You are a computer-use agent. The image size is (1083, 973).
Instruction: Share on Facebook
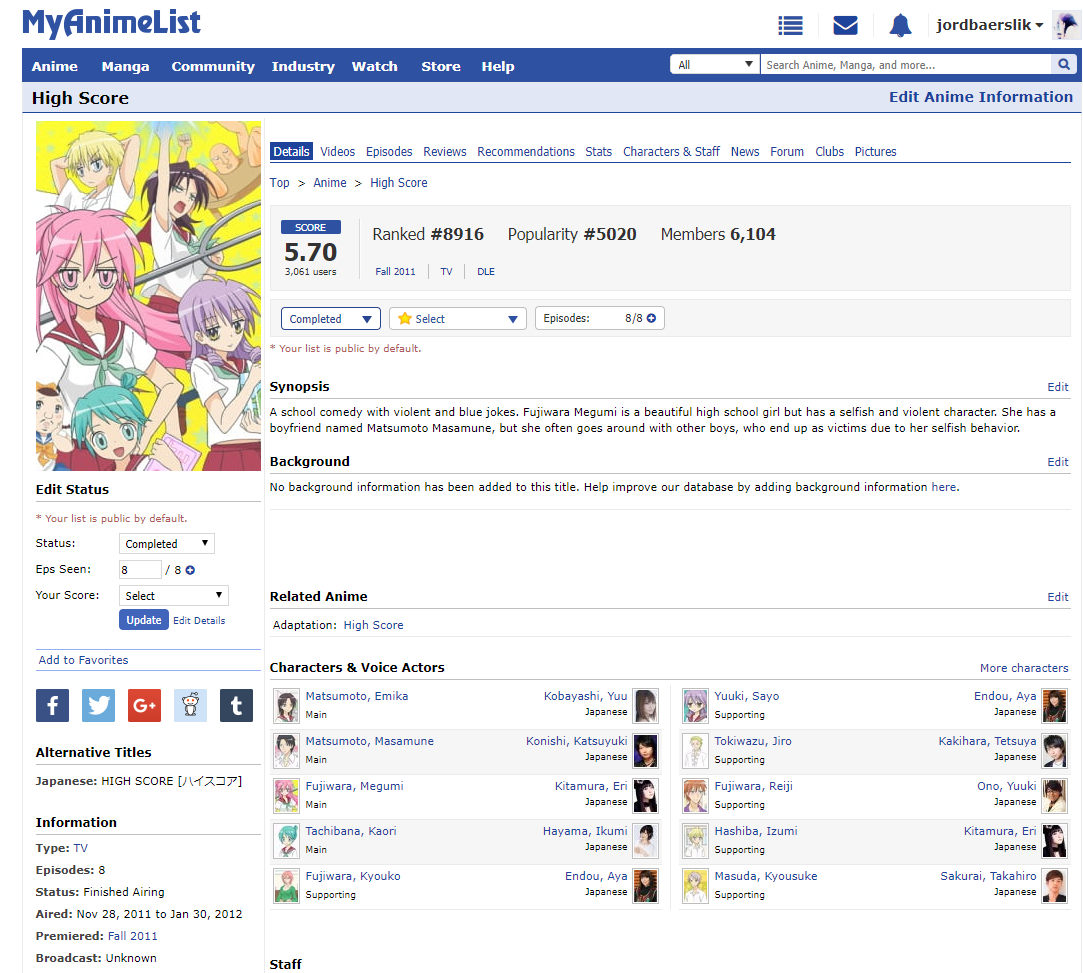point(52,706)
